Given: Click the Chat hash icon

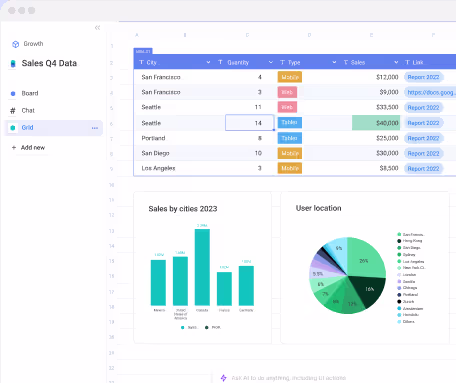Looking at the screenshot, I should click(x=13, y=110).
